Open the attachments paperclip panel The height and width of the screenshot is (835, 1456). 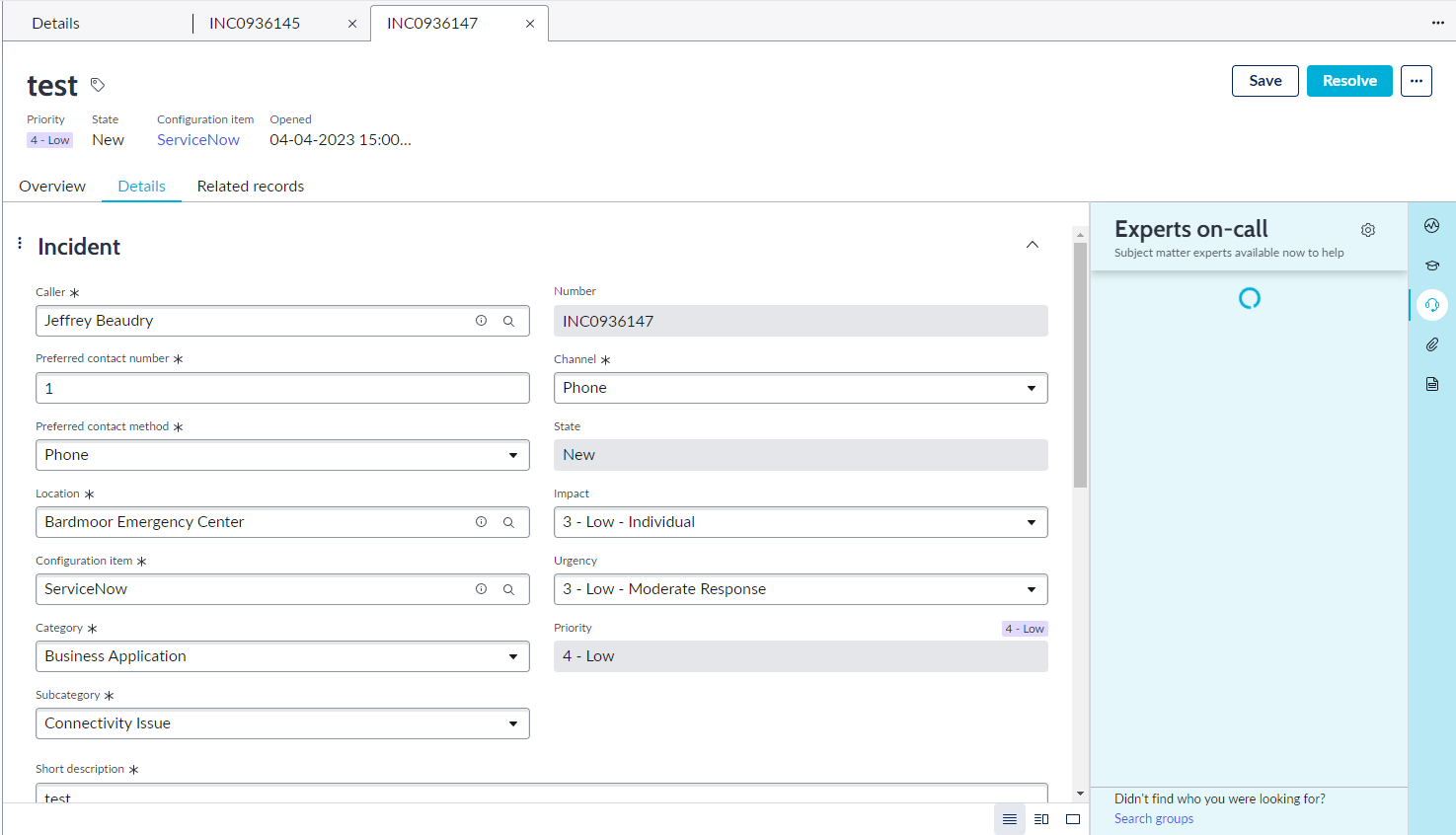point(1431,343)
